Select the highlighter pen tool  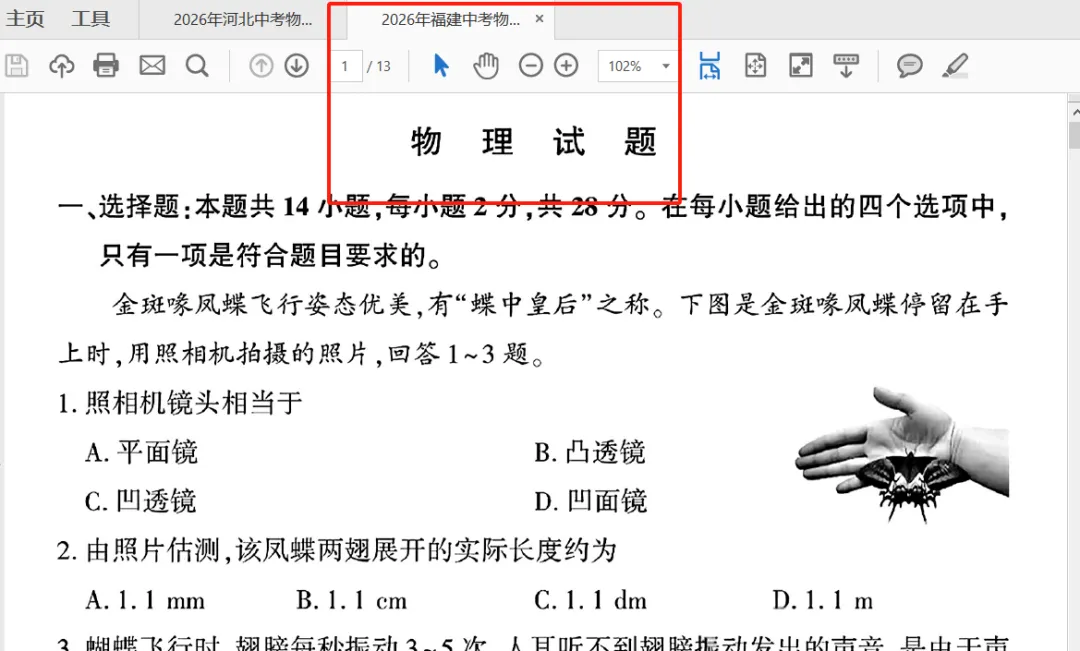955,66
